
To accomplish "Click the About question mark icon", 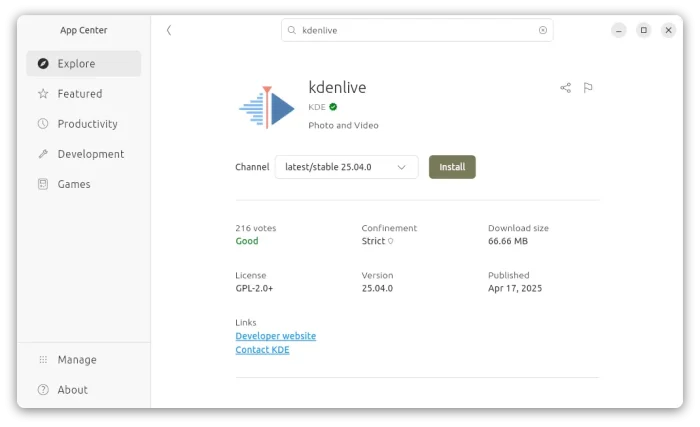I will (43, 390).
